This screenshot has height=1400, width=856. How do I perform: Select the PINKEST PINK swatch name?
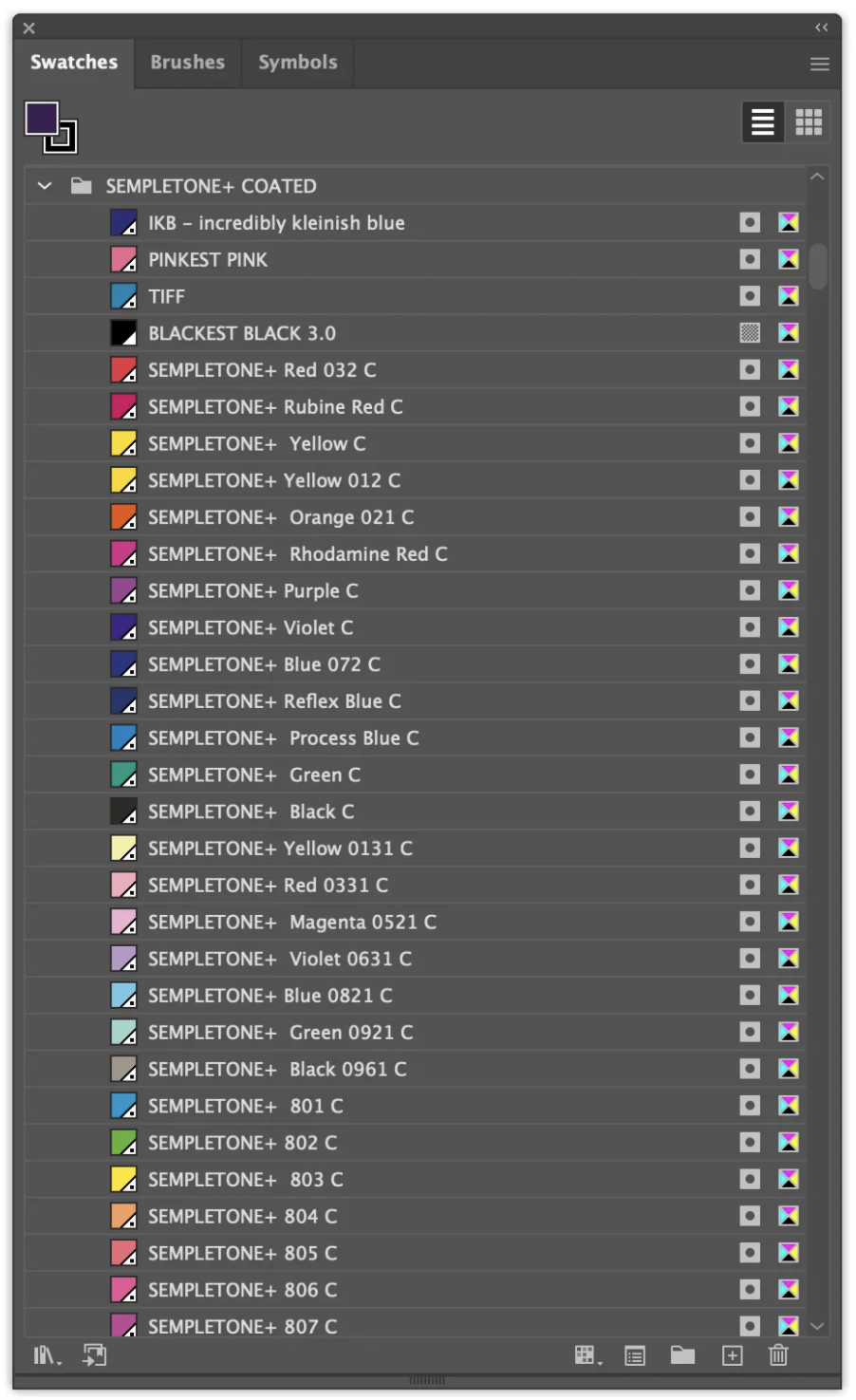coord(208,260)
